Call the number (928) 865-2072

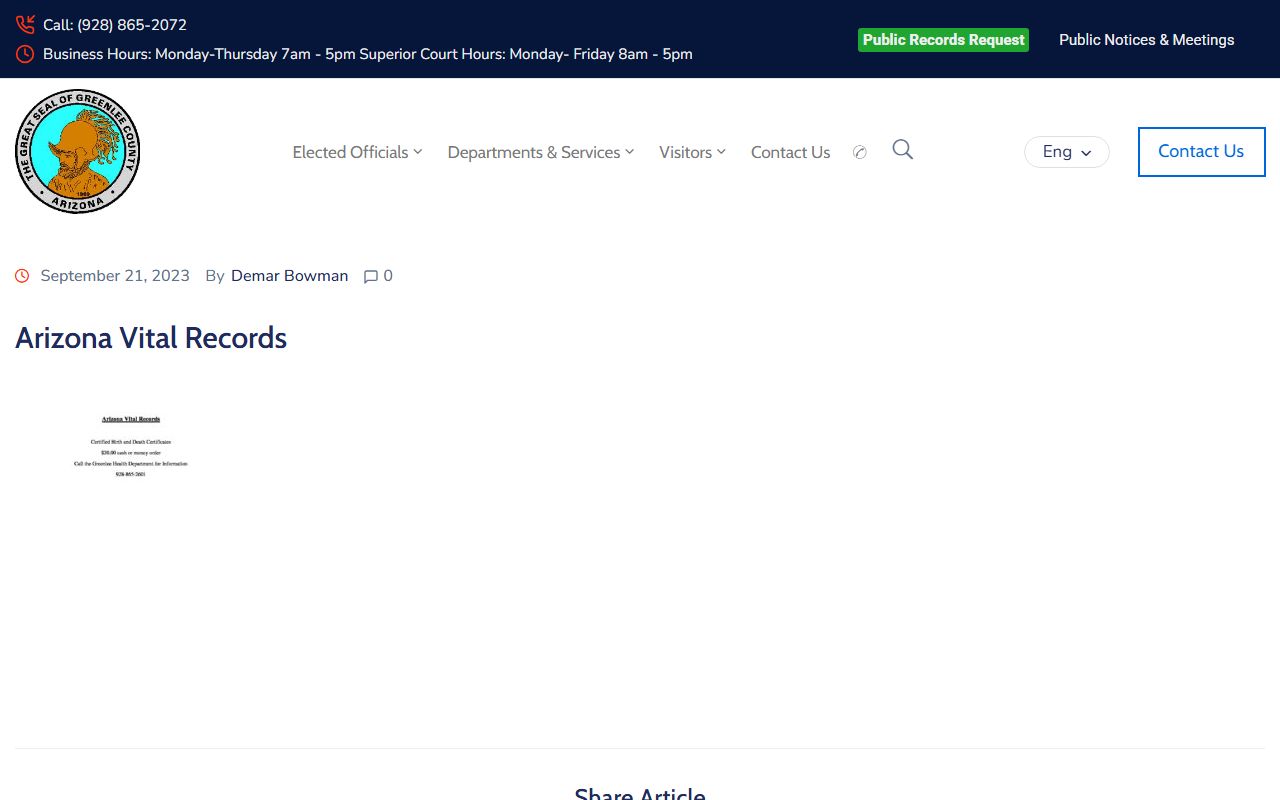[x=132, y=25]
